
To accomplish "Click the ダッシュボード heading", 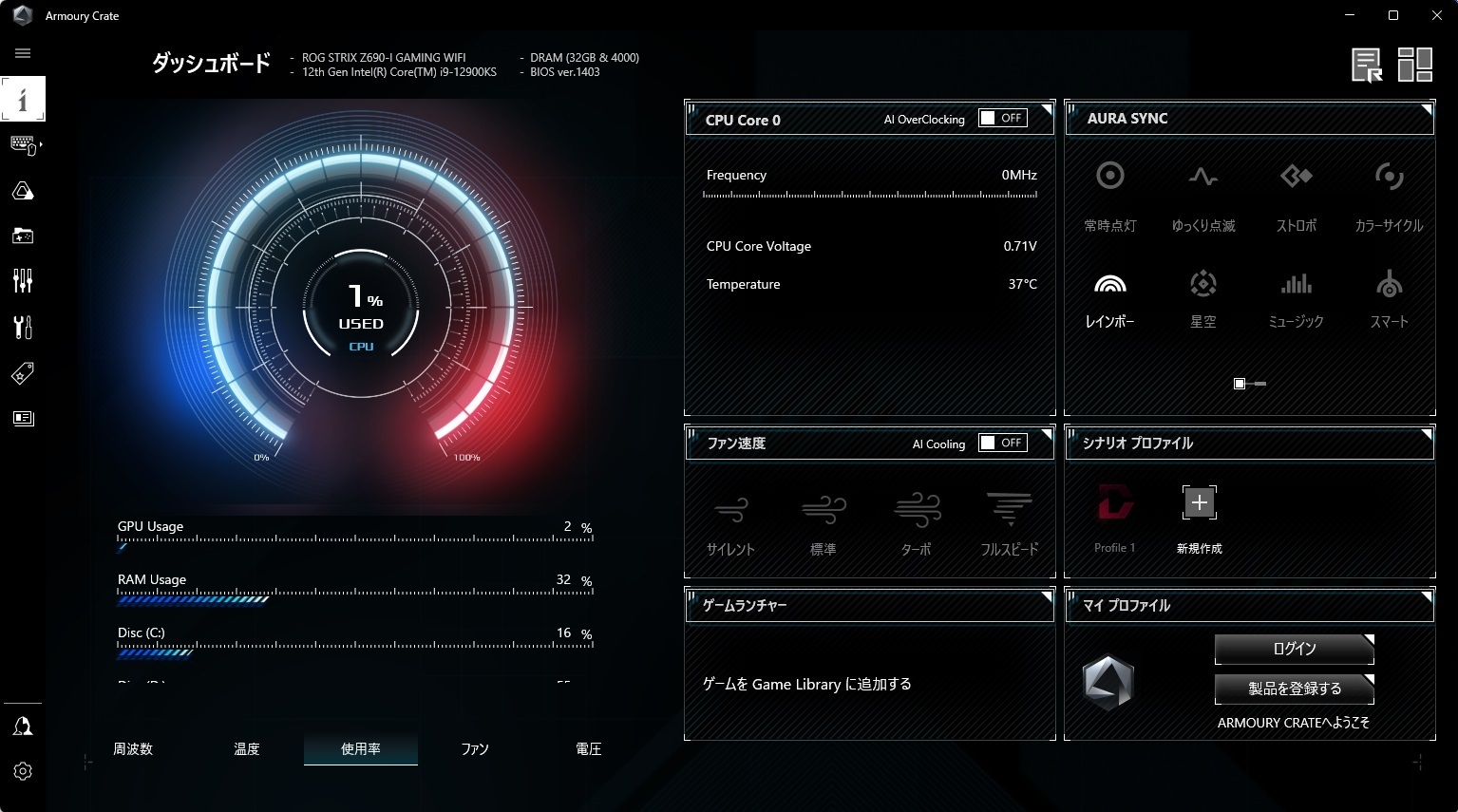I will (x=211, y=64).
